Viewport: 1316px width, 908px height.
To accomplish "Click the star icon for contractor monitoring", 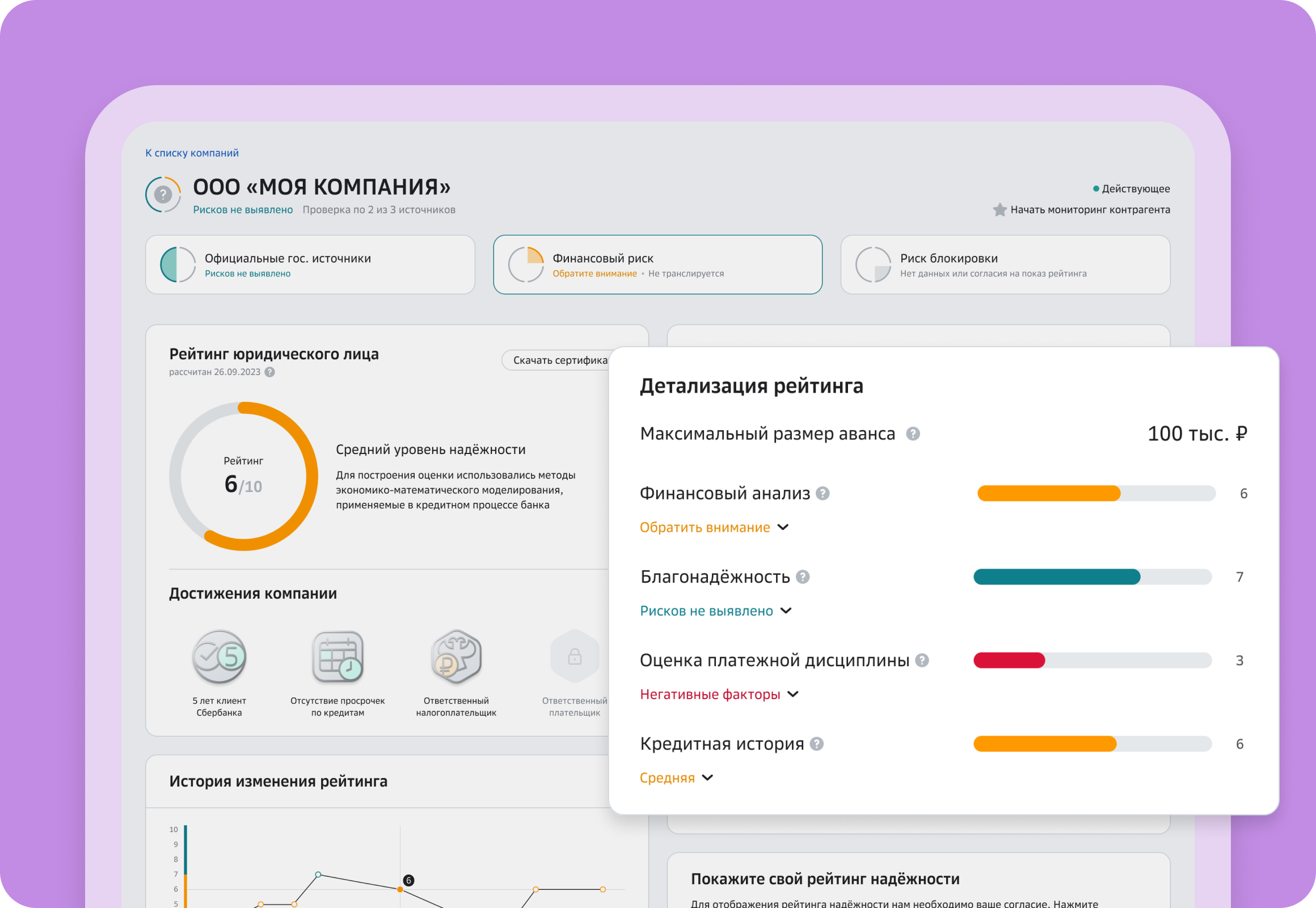I will (x=999, y=210).
